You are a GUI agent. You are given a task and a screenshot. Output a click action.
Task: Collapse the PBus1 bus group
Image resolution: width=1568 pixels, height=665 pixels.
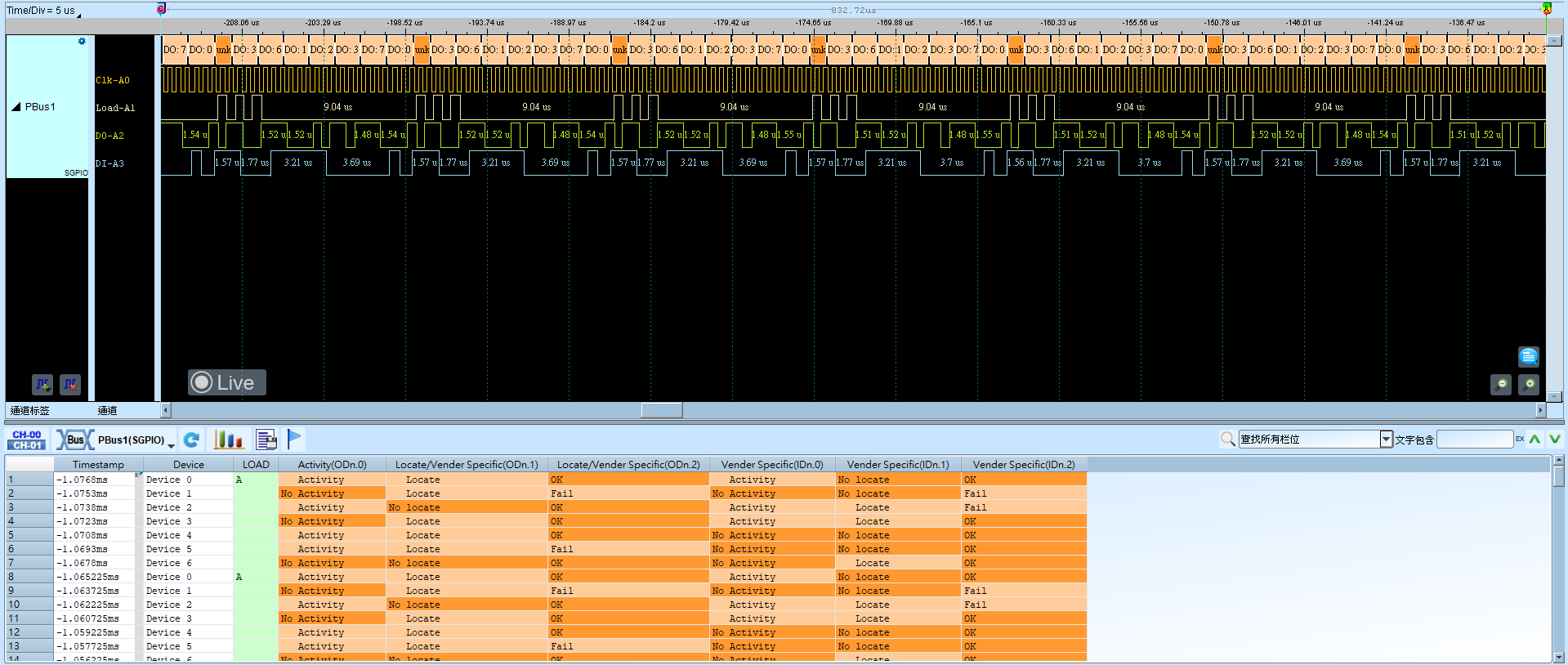coord(16,107)
